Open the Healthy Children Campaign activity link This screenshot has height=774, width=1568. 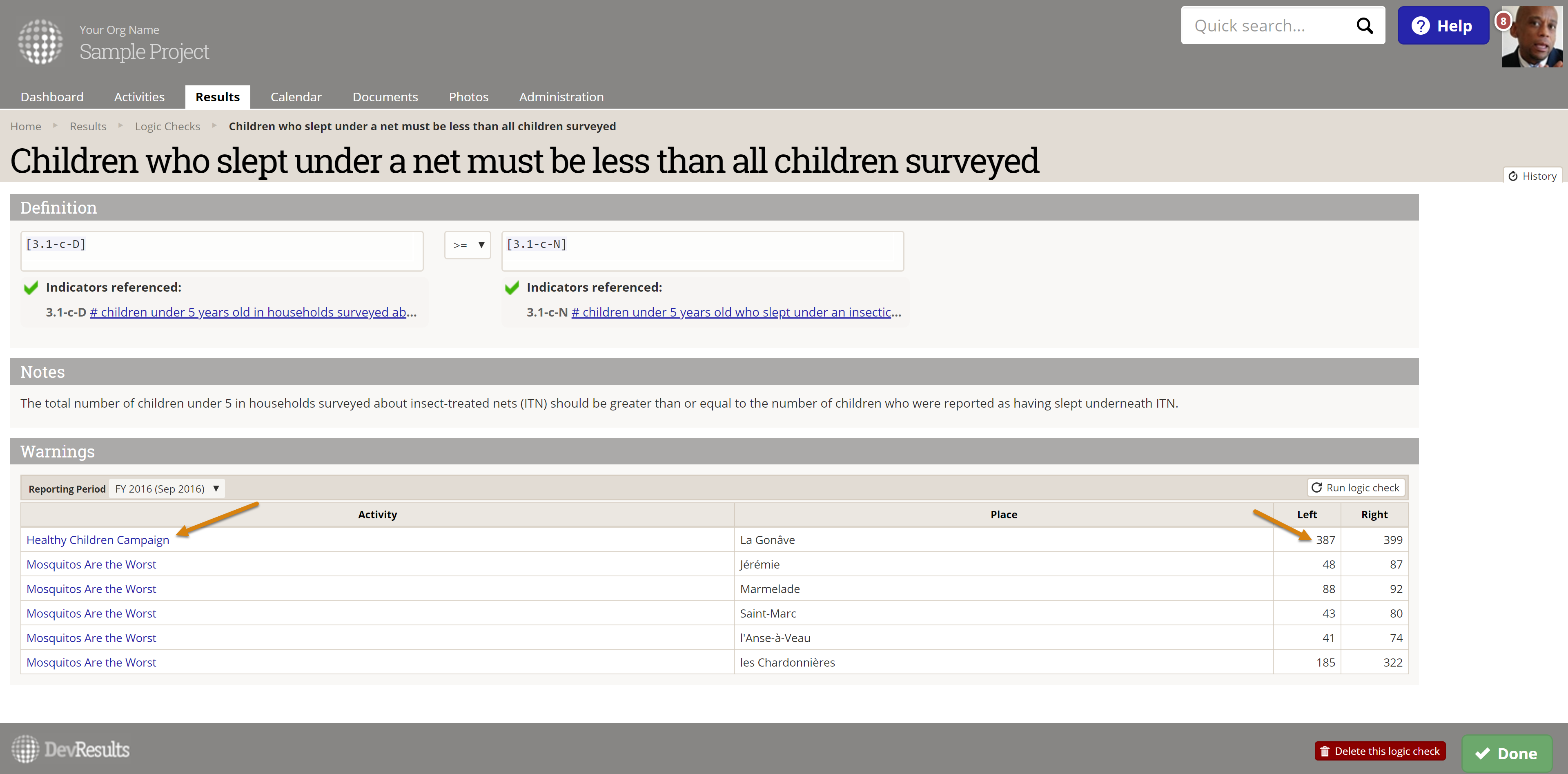[x=98, y=540]
